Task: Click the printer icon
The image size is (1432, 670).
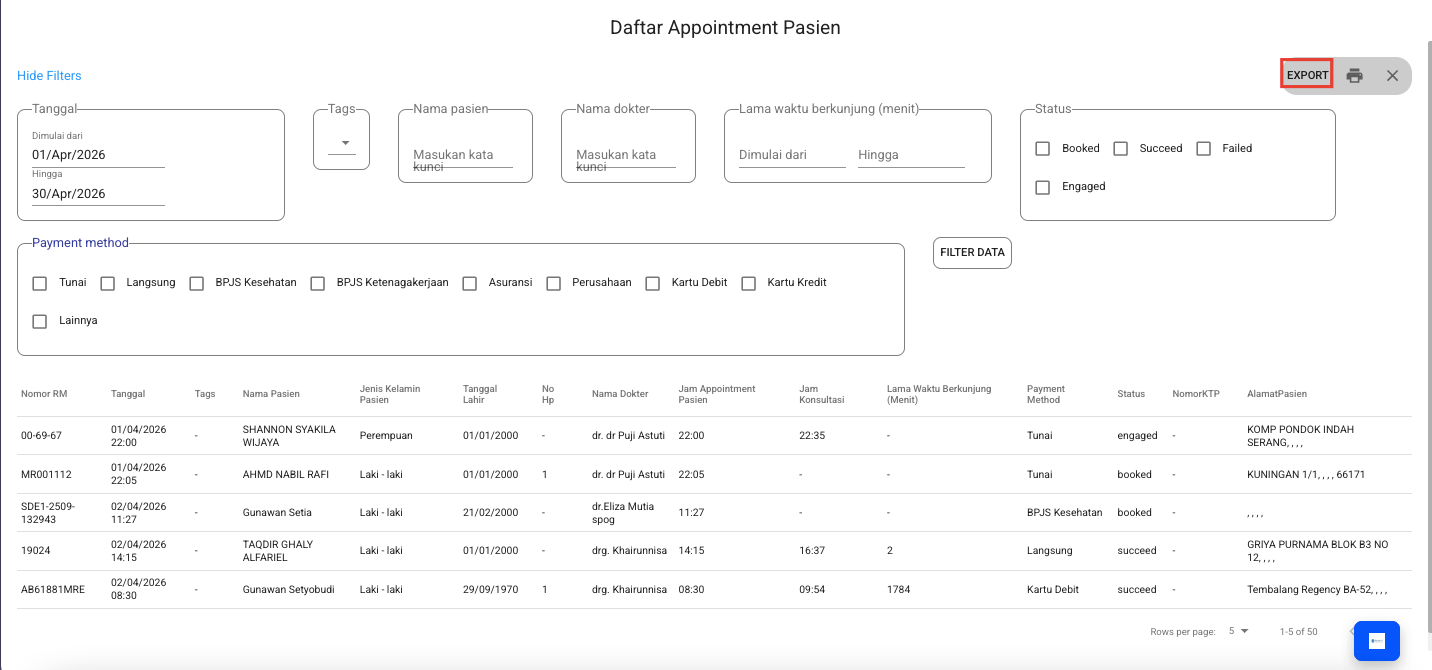Action: [x=1354, y=76]
